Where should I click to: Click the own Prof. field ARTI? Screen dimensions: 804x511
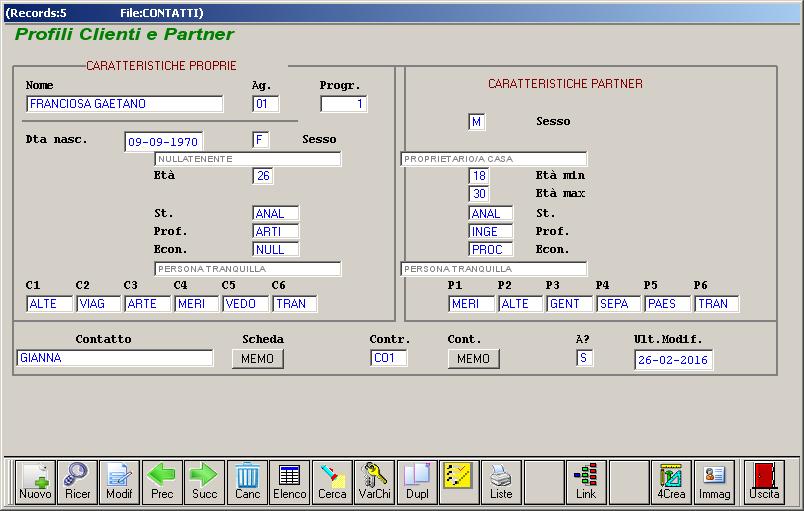pyautogui.click(x=275, y=232)
